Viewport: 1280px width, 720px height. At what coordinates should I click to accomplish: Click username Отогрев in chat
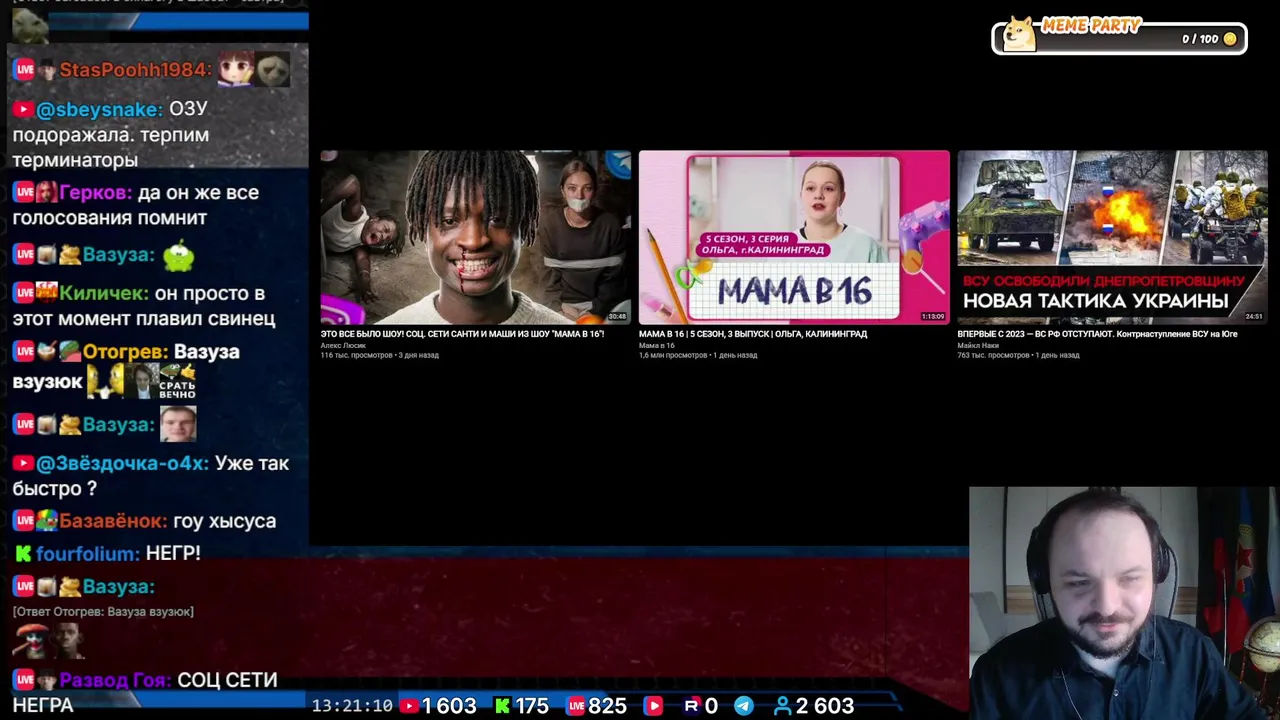point(125,352)
